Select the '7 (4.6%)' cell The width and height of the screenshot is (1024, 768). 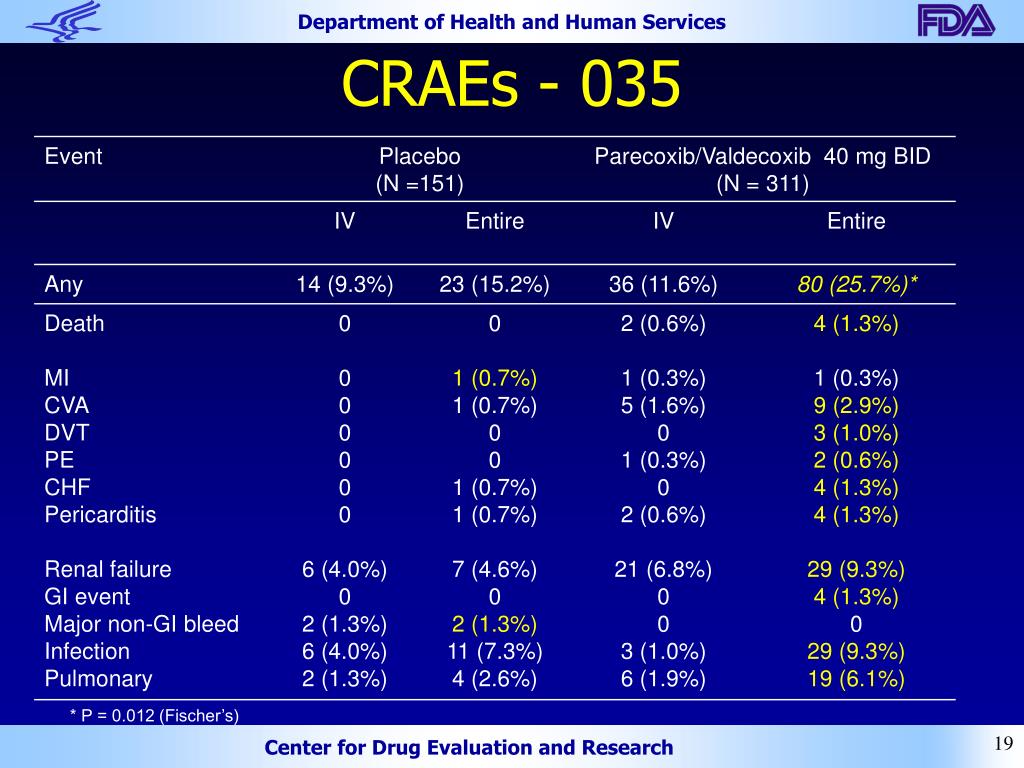coord(494,569)
